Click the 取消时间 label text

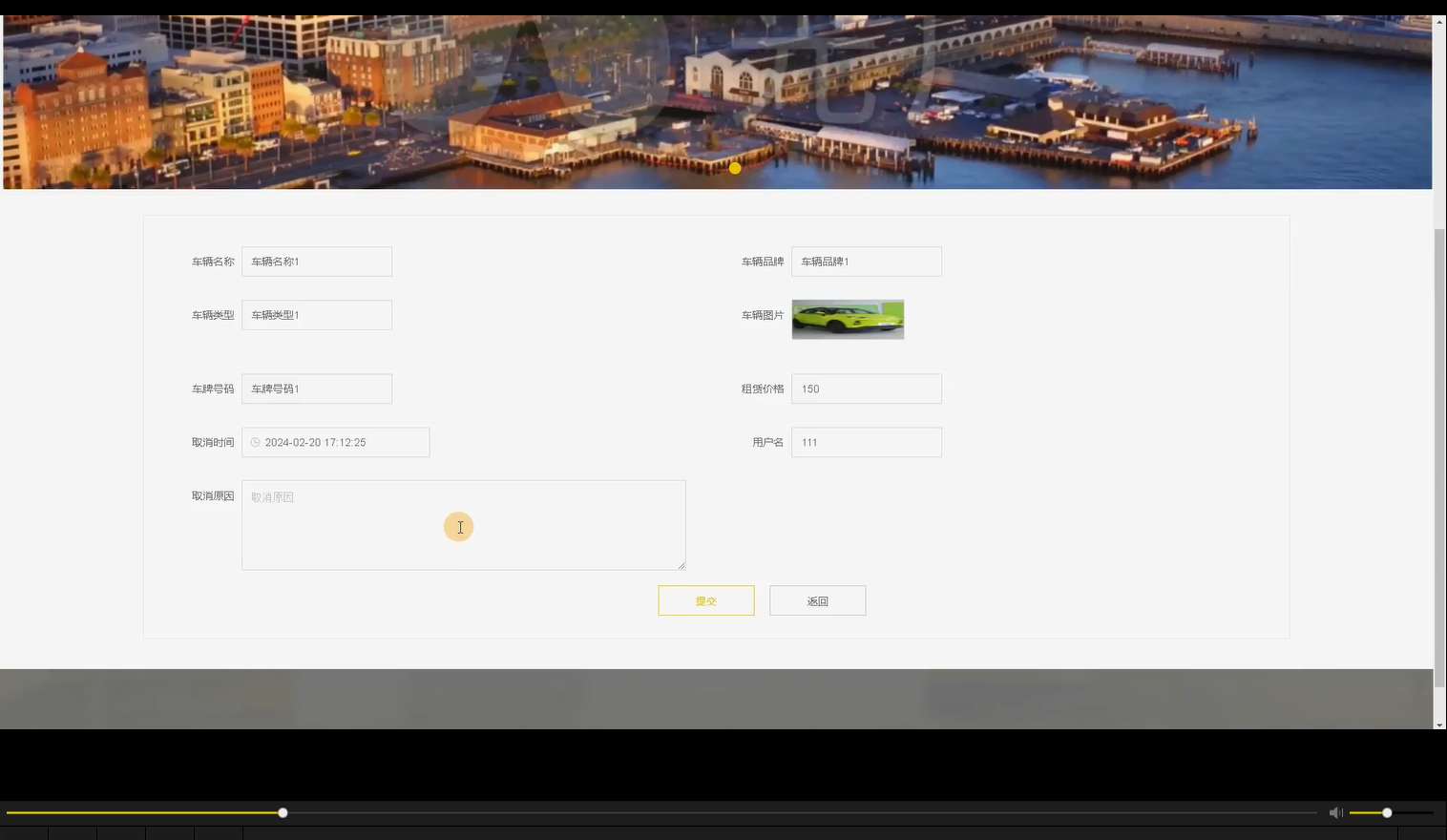(x=213, y=443)
